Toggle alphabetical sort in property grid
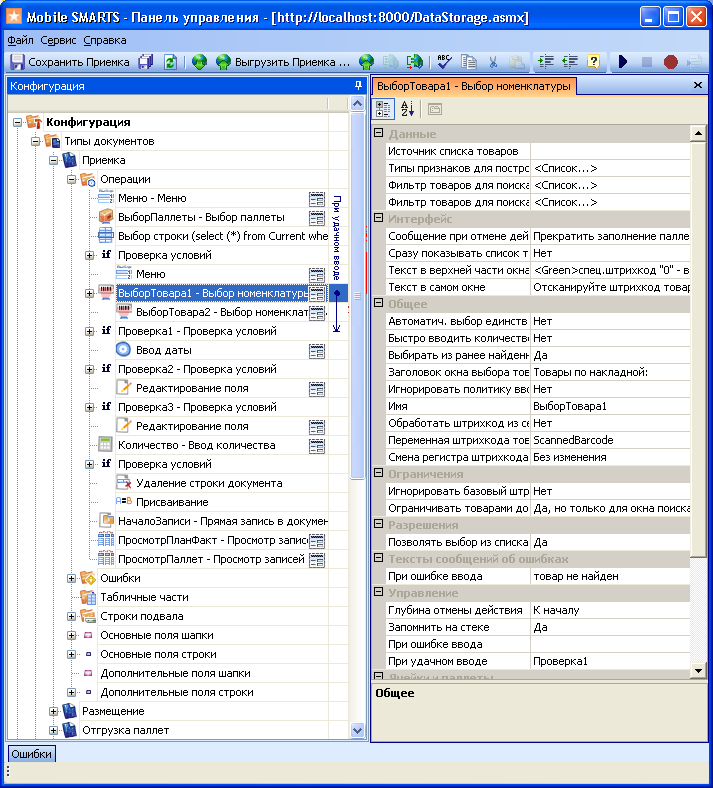The image size is (713, 788). click(407, 109)
